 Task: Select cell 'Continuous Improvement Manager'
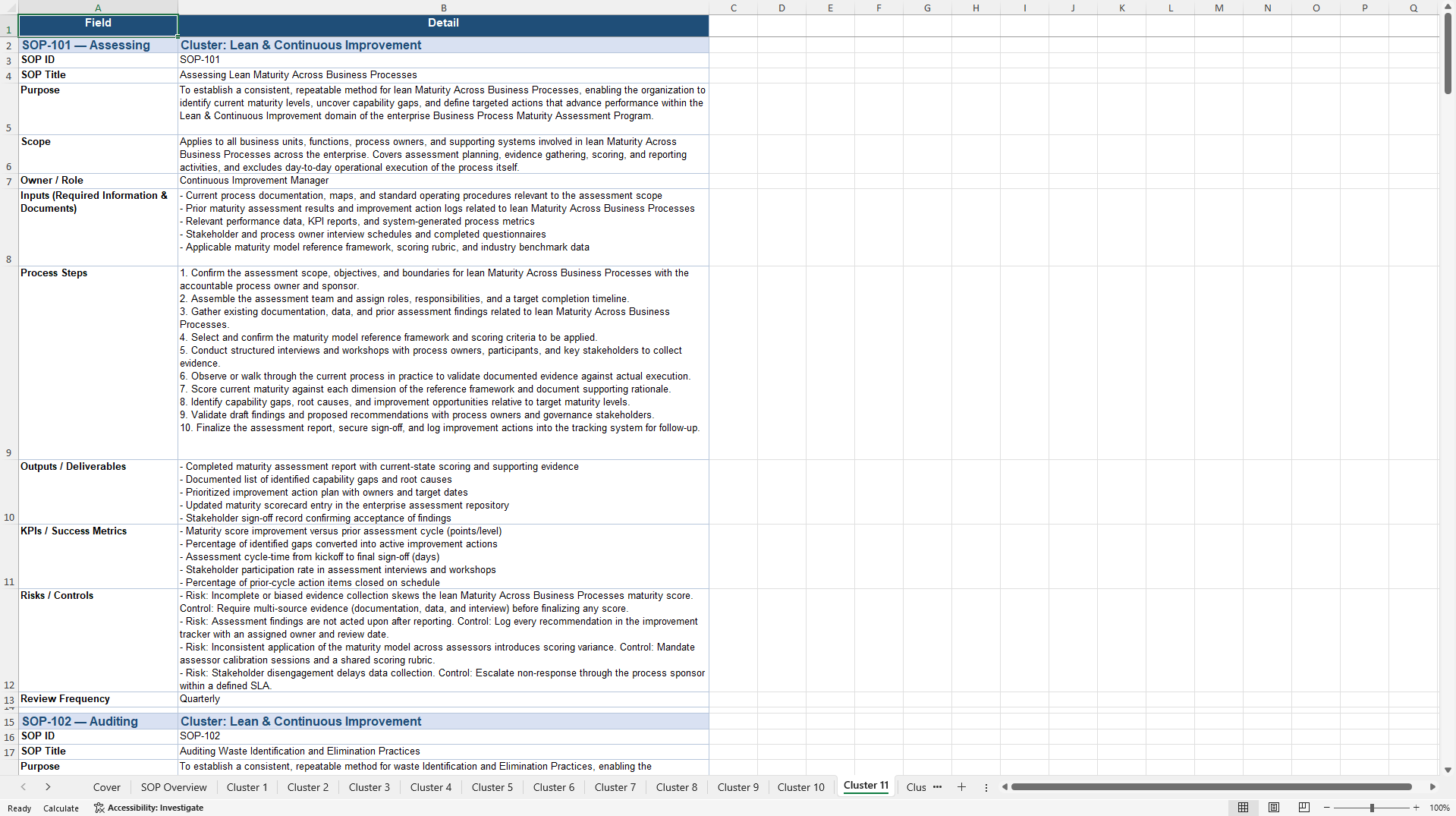[444, 181]
